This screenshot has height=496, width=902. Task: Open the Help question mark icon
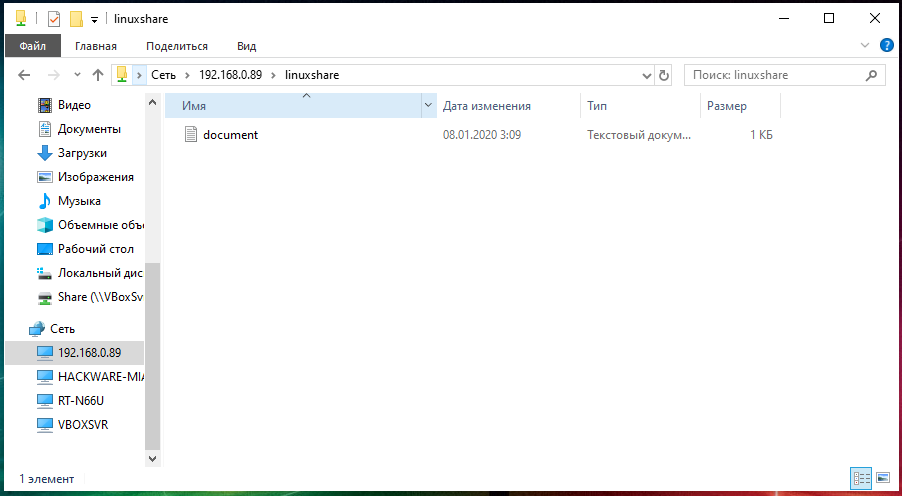point(885,46)
